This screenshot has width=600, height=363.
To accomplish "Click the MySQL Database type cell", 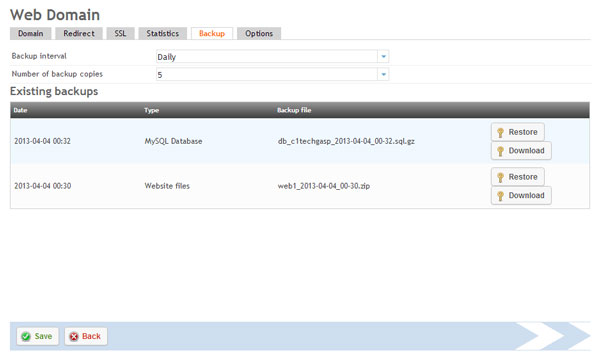I will tap(173, 141).
